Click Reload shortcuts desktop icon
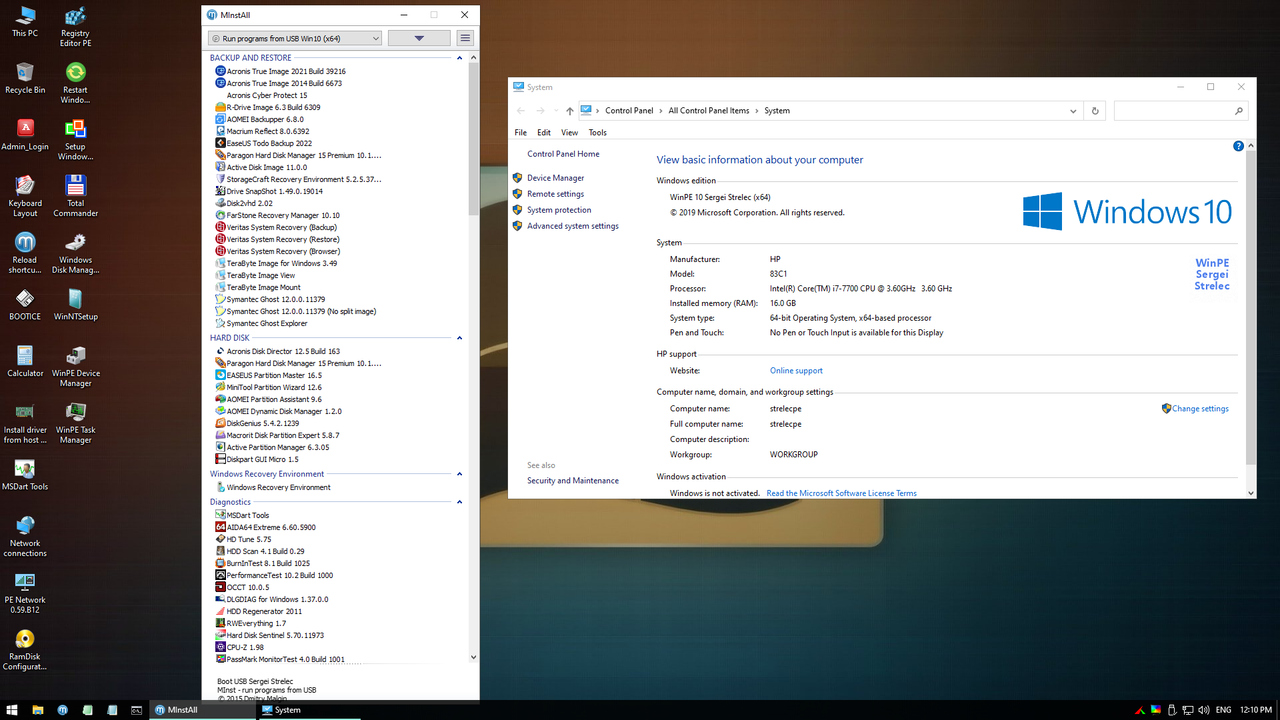 (x=25, y=253)
